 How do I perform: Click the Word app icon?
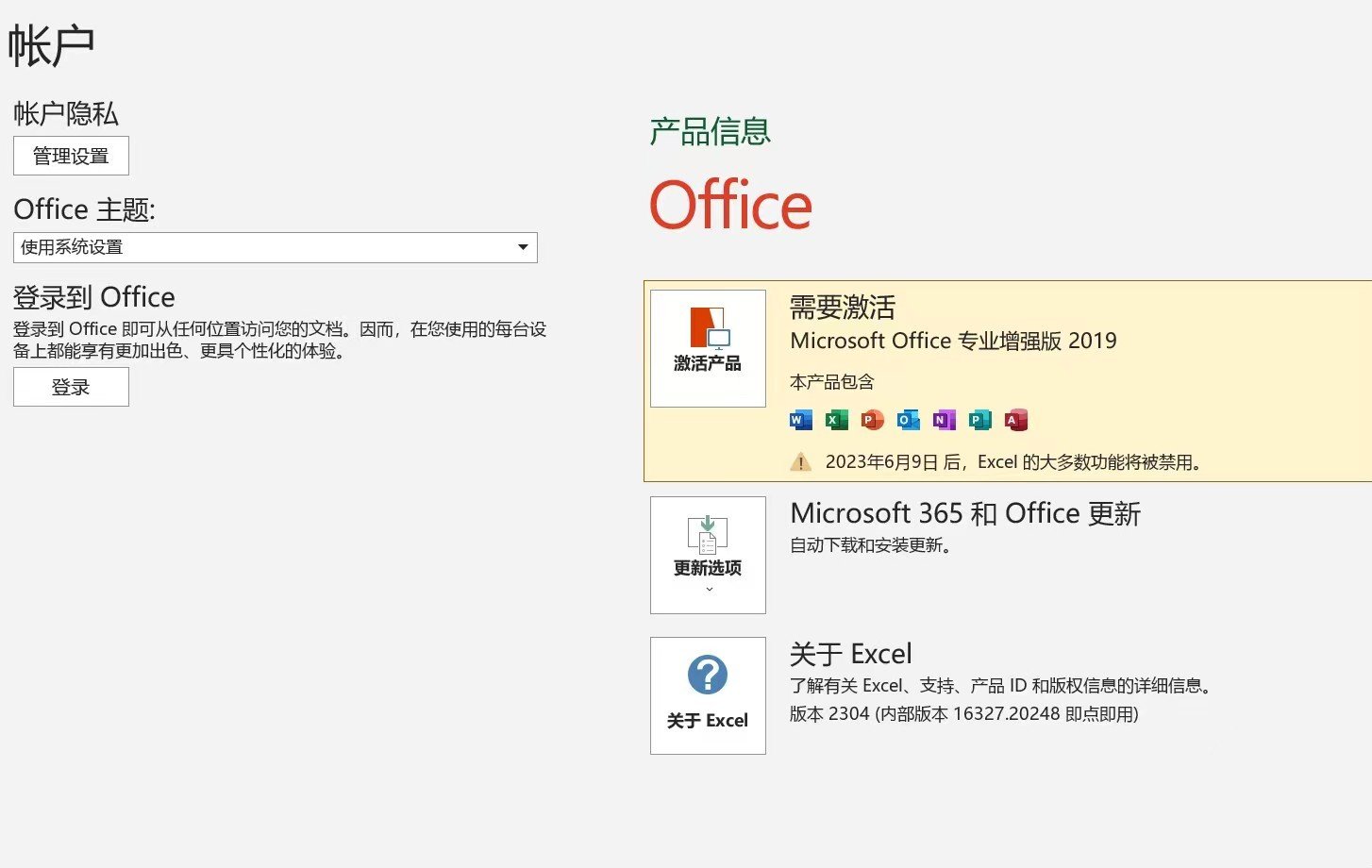coord(799,419)
